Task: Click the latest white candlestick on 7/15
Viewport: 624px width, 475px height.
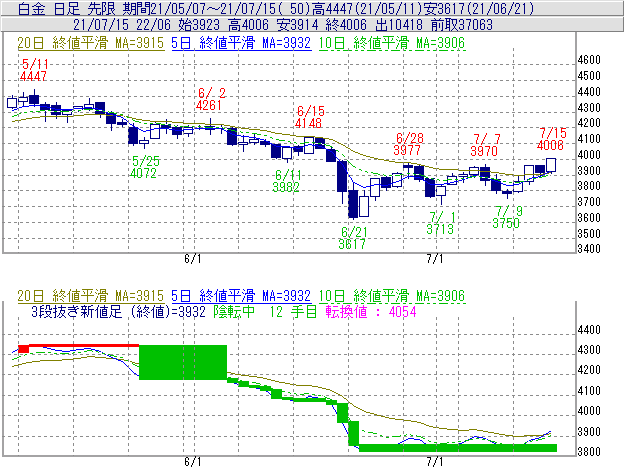Action: (x=551, y=165)
